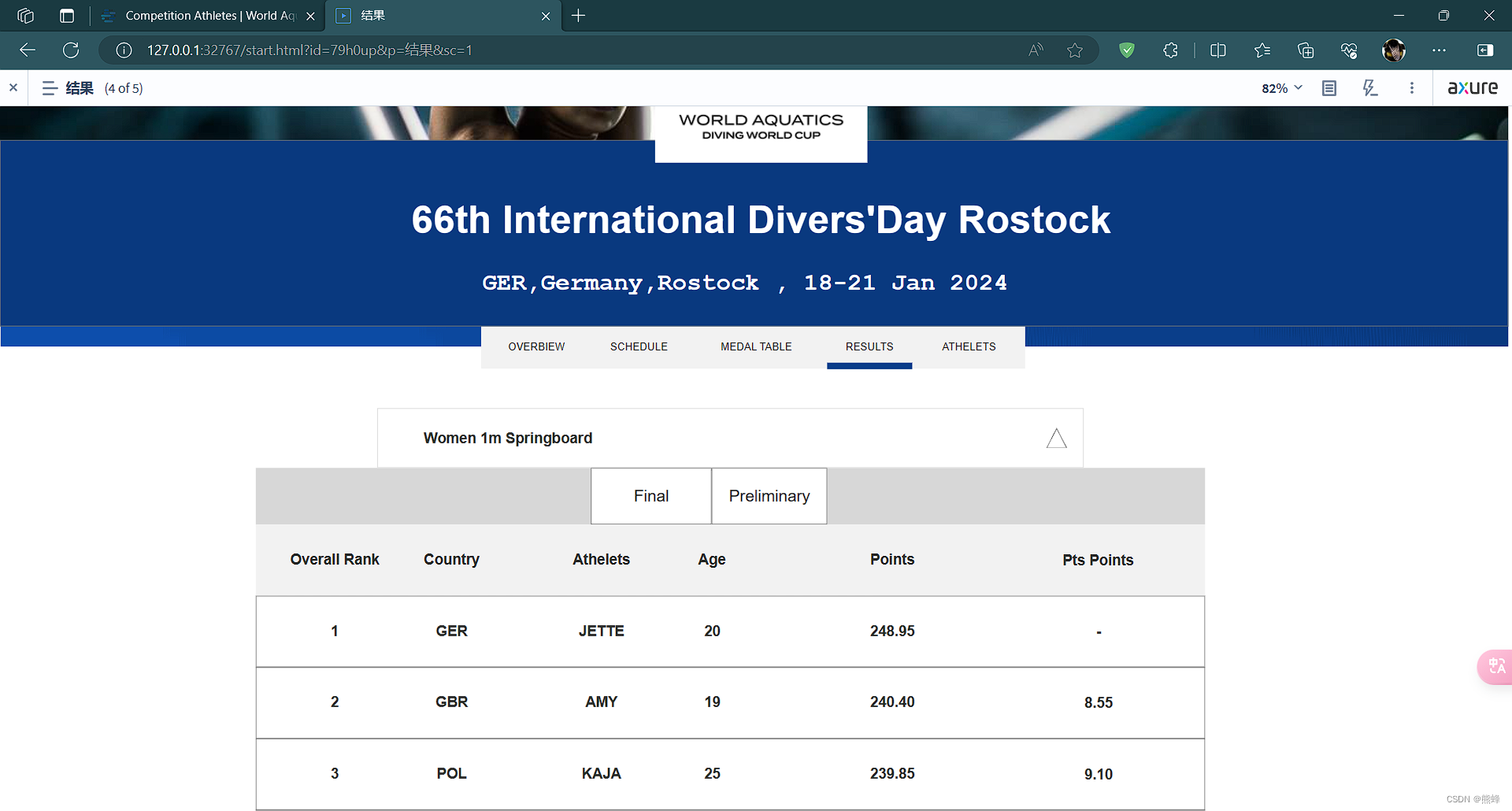Viewport: 1512px width, 811px height.
Task: Click the Age column header
Action: 712,559
